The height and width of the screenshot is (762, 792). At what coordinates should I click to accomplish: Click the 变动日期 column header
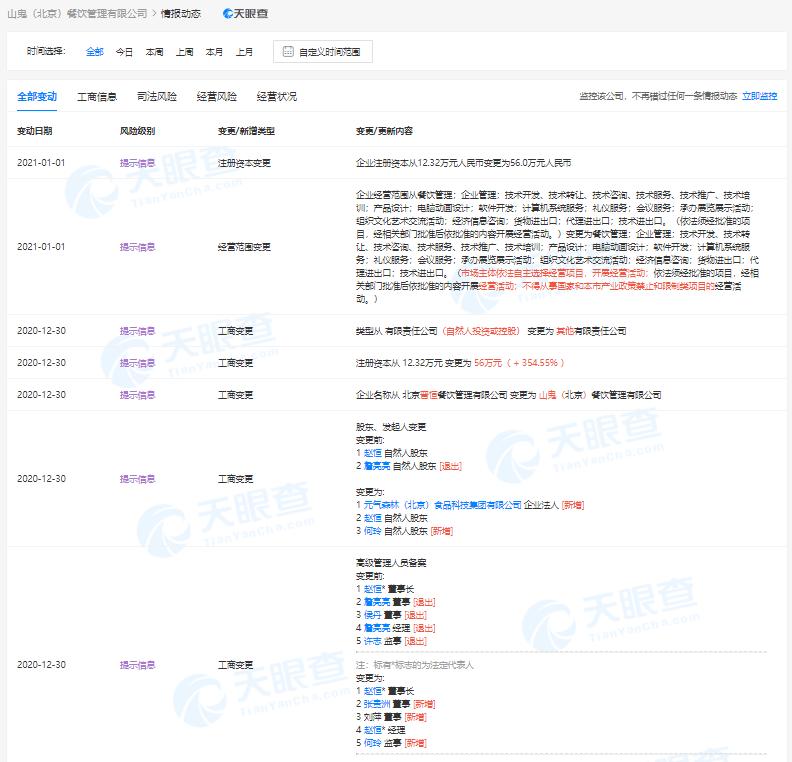(x=35, y=131)
